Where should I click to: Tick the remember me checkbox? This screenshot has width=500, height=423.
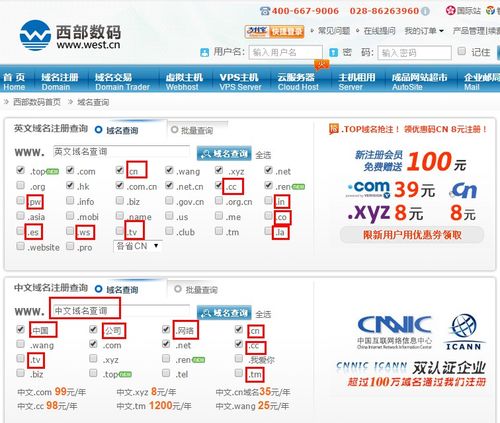click(x=462, y=51)
